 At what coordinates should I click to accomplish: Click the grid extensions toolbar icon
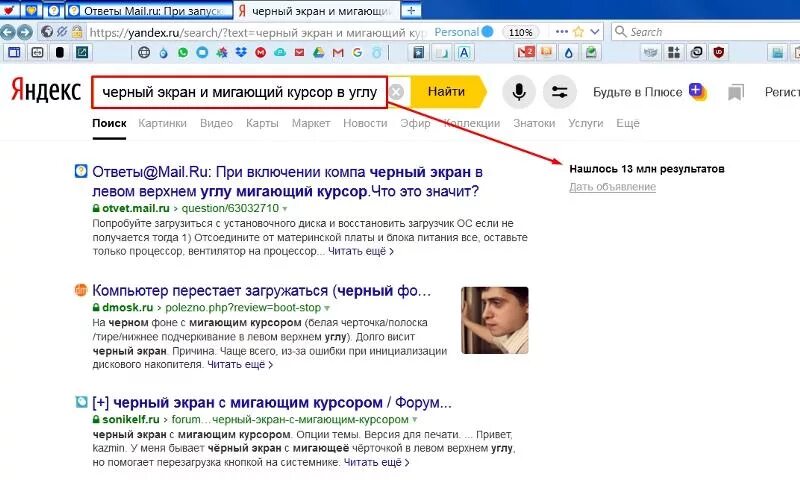[674, 52]
